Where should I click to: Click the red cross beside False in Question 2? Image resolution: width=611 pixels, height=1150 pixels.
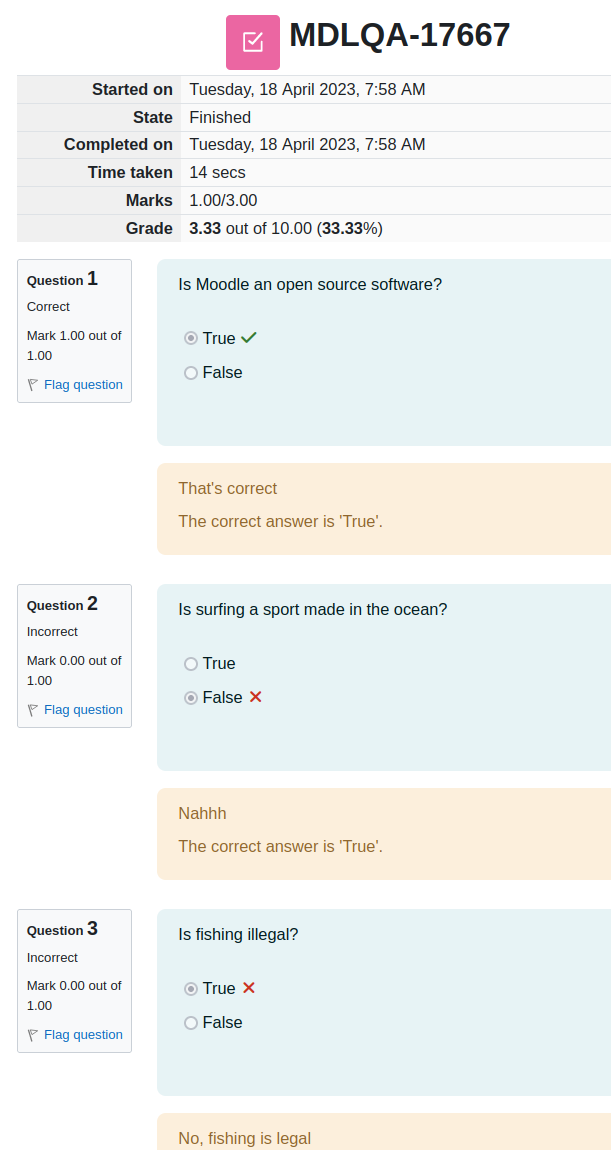255,697
